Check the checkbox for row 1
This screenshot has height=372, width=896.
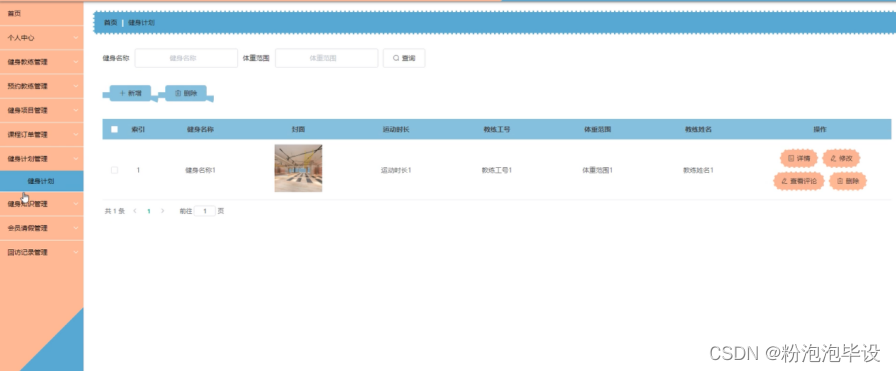pyautogui.click(x=114, y=170)
